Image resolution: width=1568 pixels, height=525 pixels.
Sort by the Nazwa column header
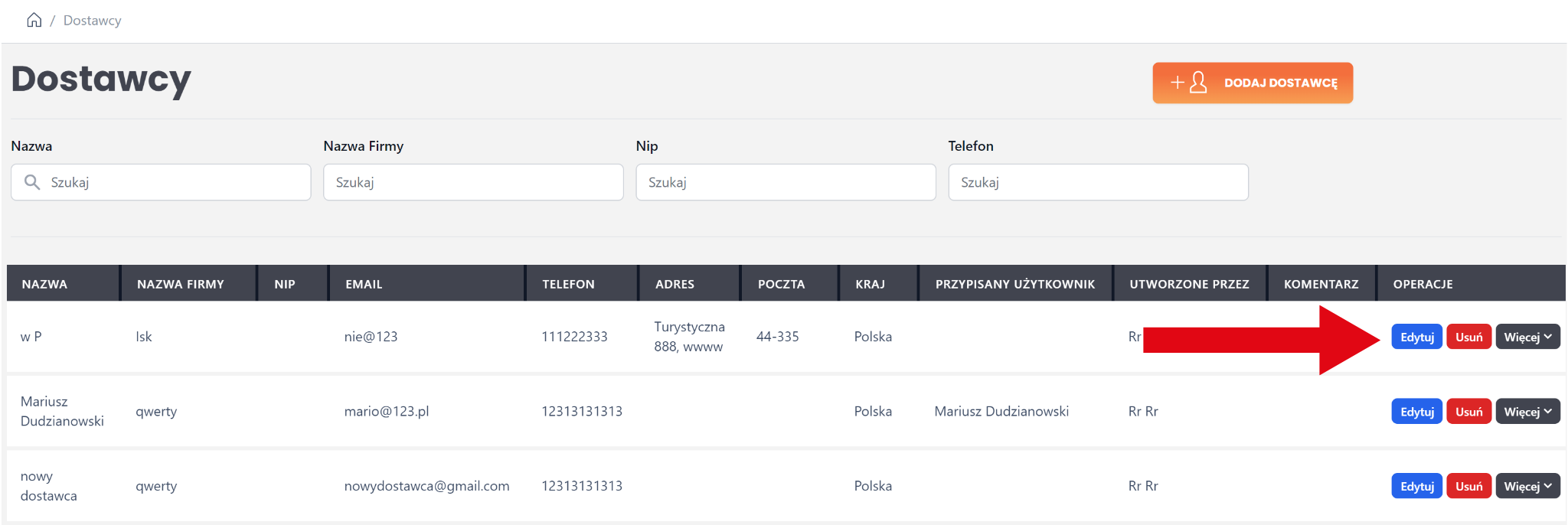(x=44, y=284)
